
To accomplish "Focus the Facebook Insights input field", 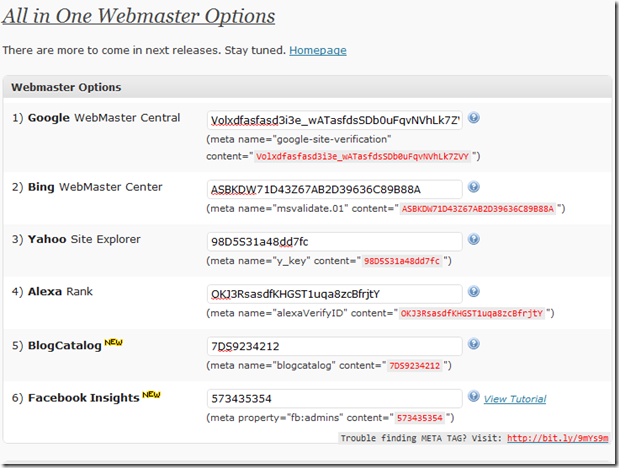I will 334,398.
